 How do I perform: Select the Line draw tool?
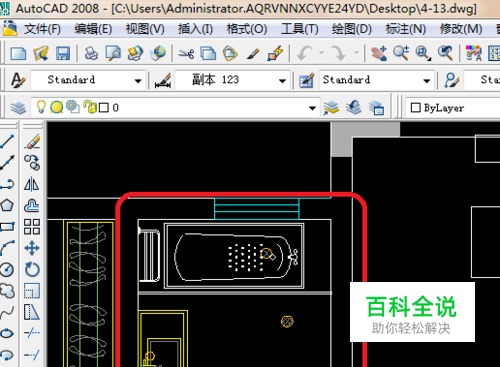pos(7,142)
